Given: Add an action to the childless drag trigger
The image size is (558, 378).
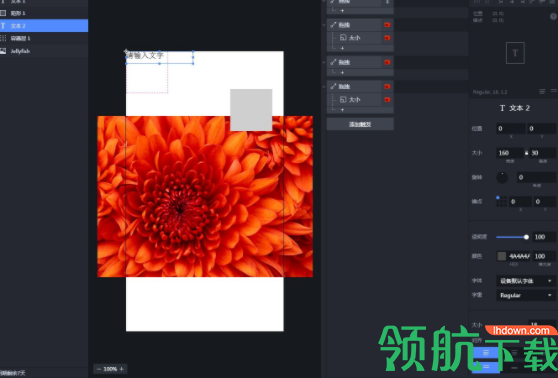Looking at the screenshot, I should (x=342, y=72).
